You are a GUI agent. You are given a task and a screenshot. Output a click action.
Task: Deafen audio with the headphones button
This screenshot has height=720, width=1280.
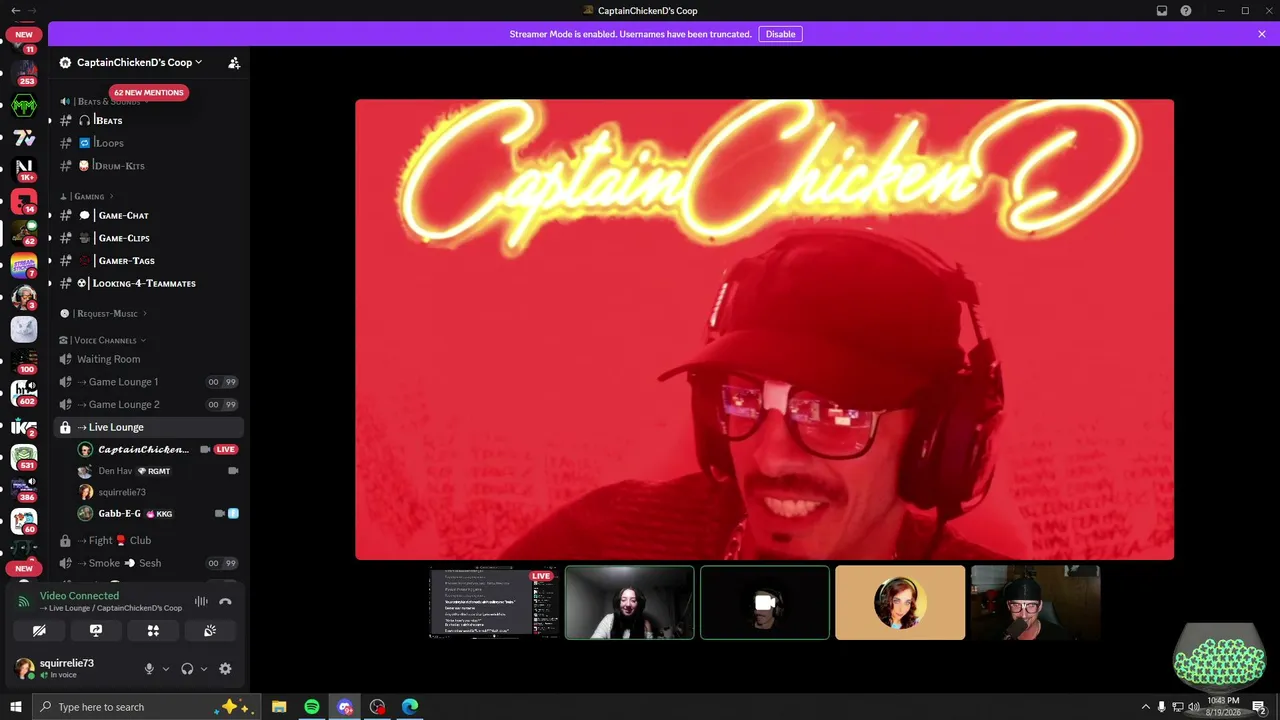tap(187, 669)
